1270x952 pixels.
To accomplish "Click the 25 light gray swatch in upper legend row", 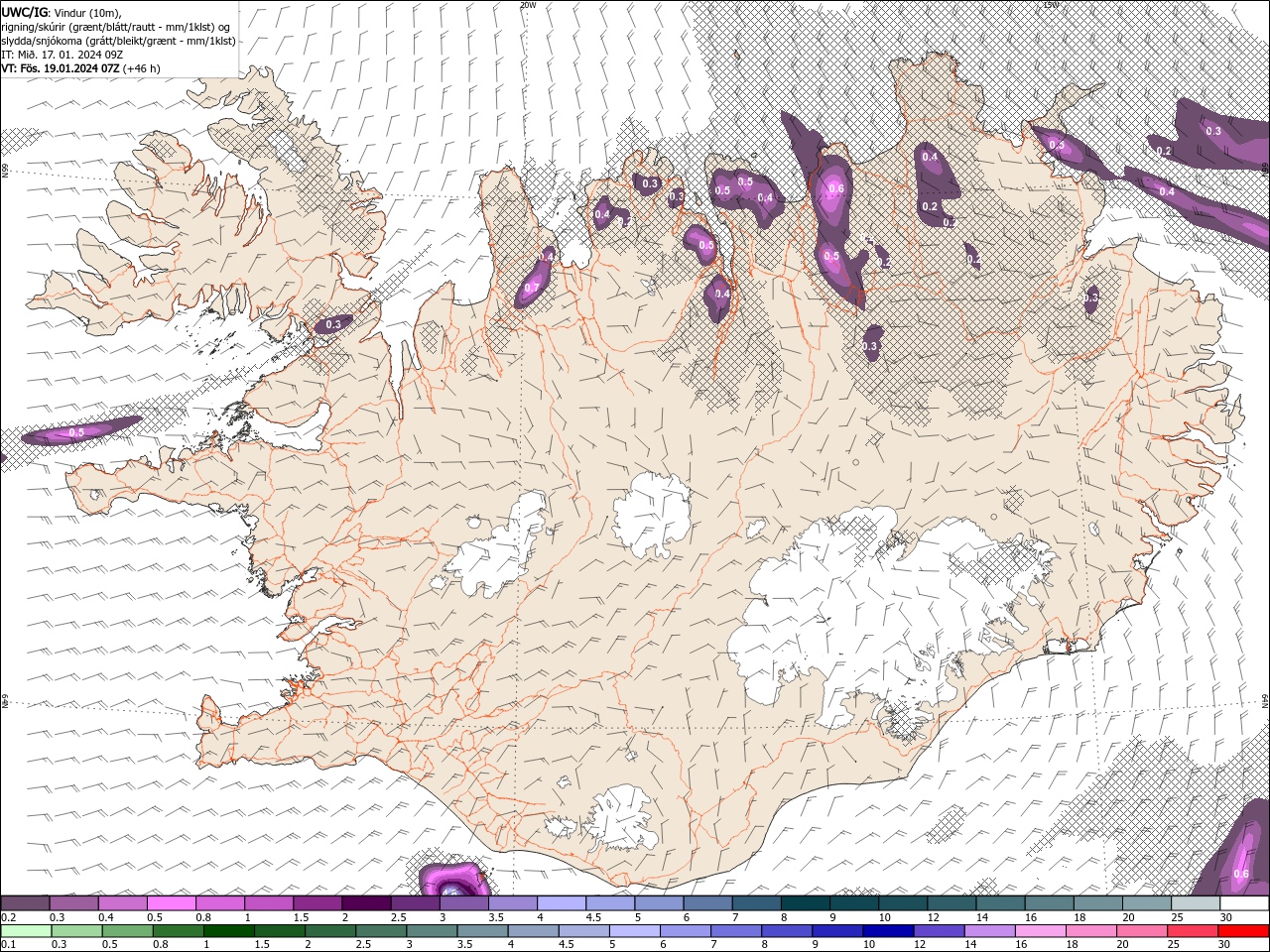I will point(1195,903).
